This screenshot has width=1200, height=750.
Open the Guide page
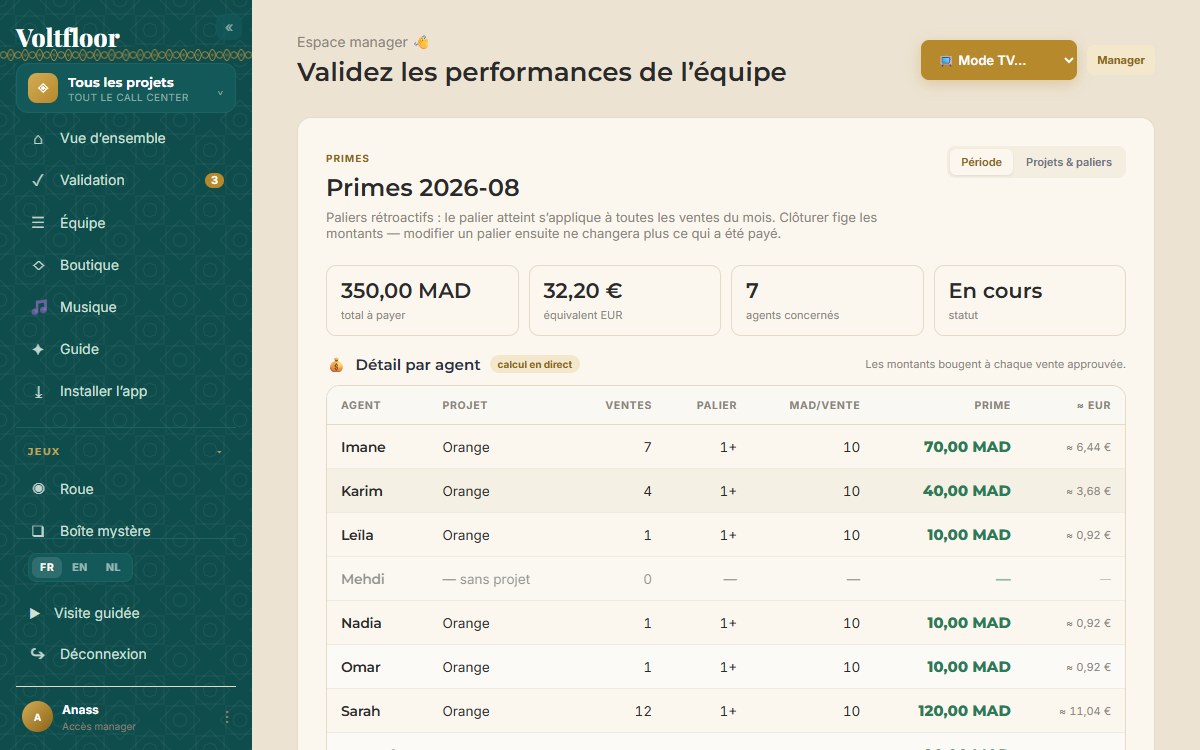126,349
